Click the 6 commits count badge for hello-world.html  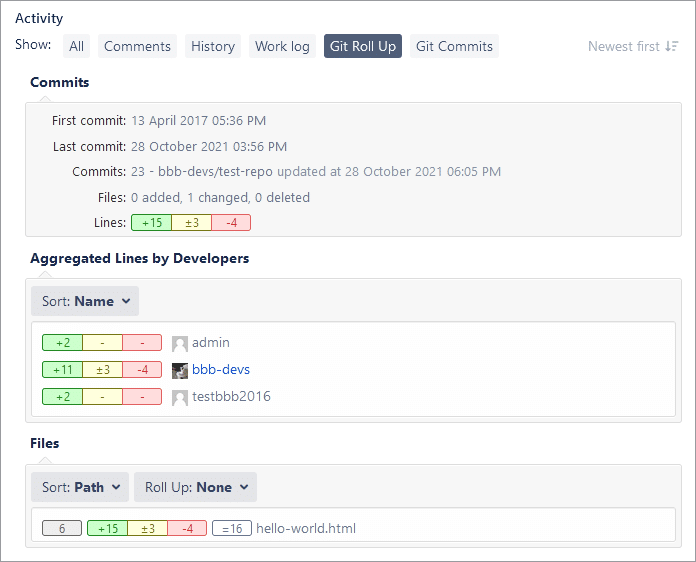62,528
